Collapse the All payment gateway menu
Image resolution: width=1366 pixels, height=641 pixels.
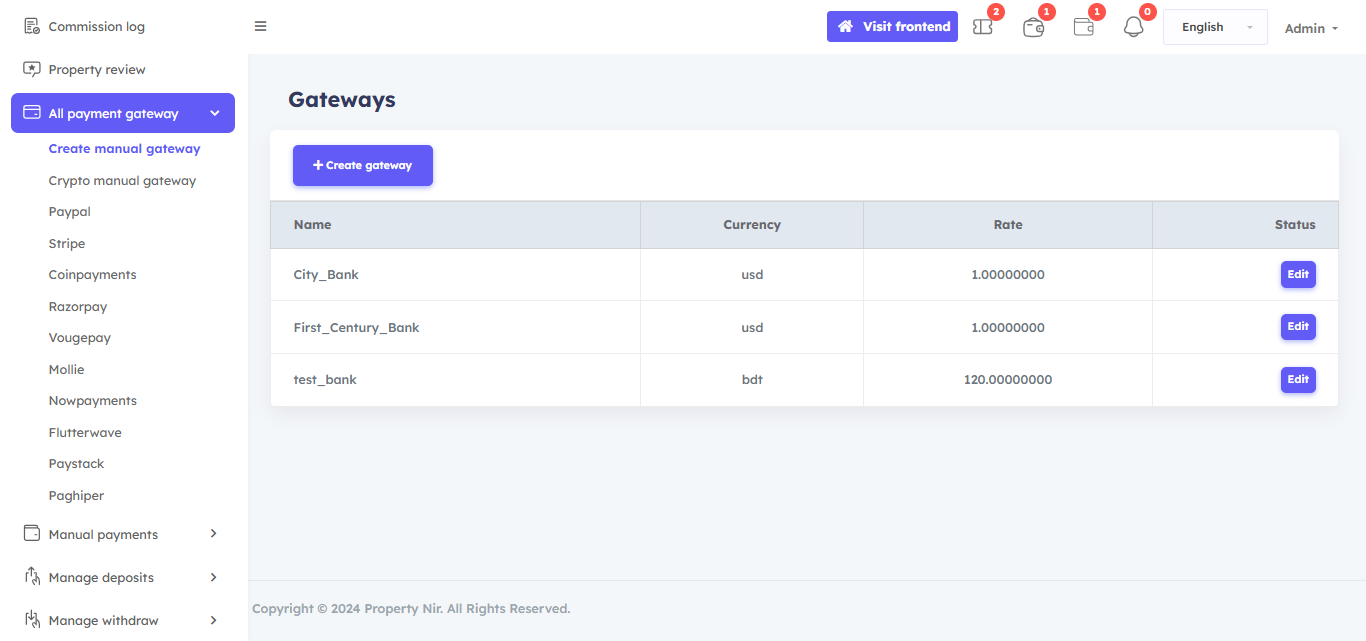[214, 113]
